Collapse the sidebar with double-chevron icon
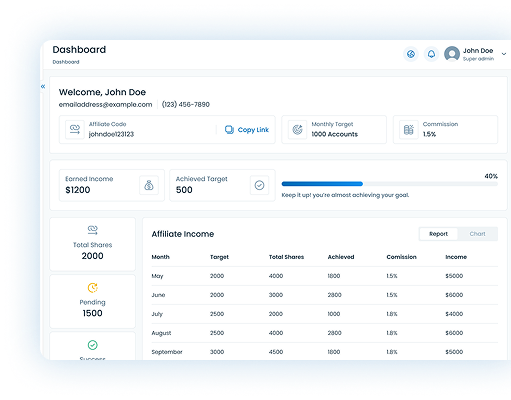The width and height of the screenshot is (511, 400). coord(43,87)
